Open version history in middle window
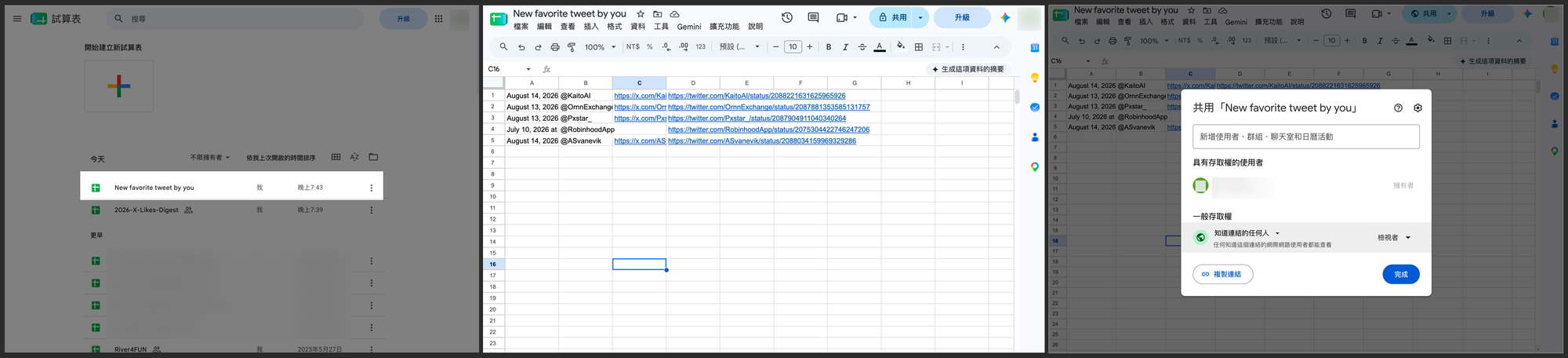Screen dimensions: 1568x358 [787, 17]
